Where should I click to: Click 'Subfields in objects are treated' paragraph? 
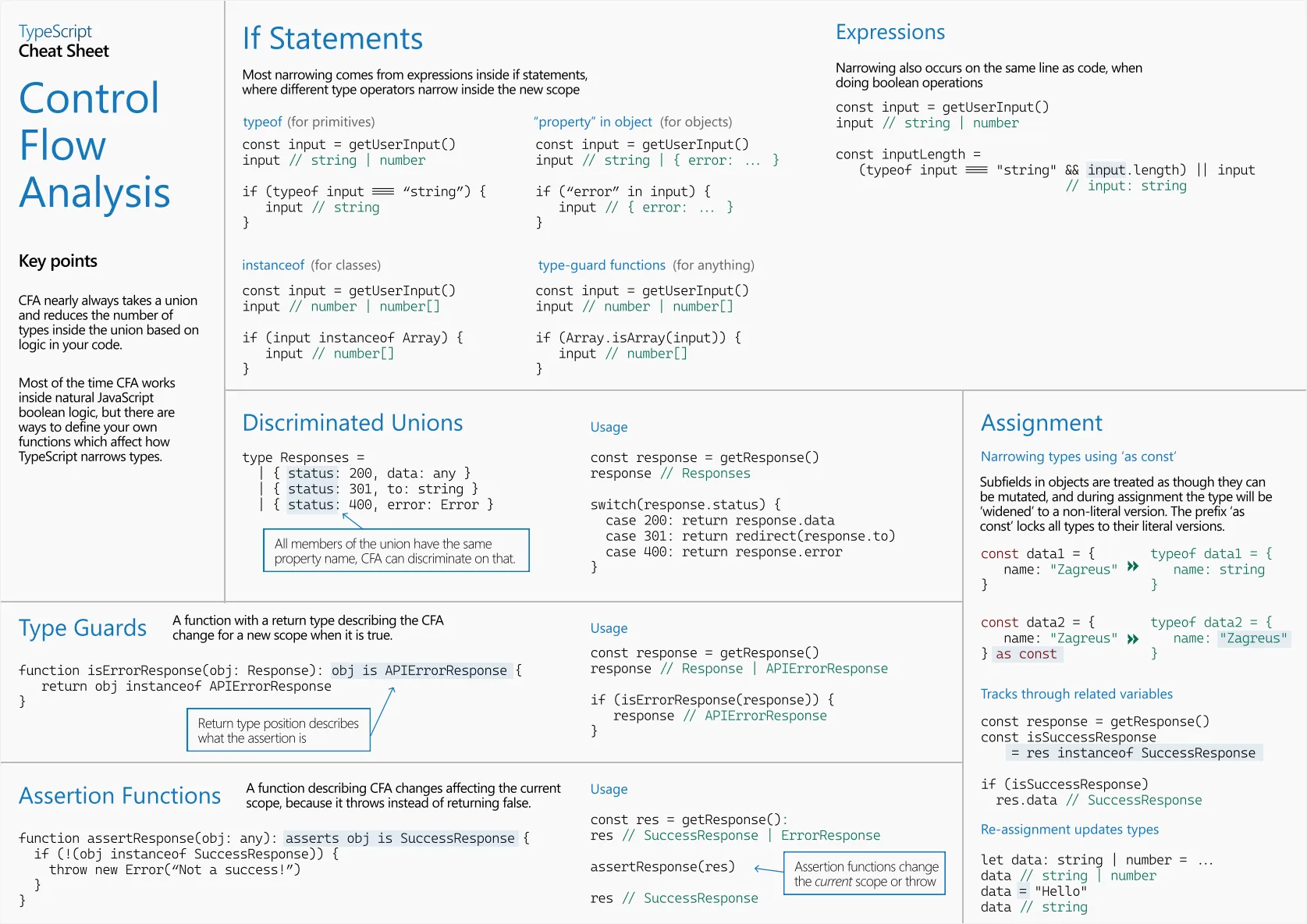point(1126,504)
